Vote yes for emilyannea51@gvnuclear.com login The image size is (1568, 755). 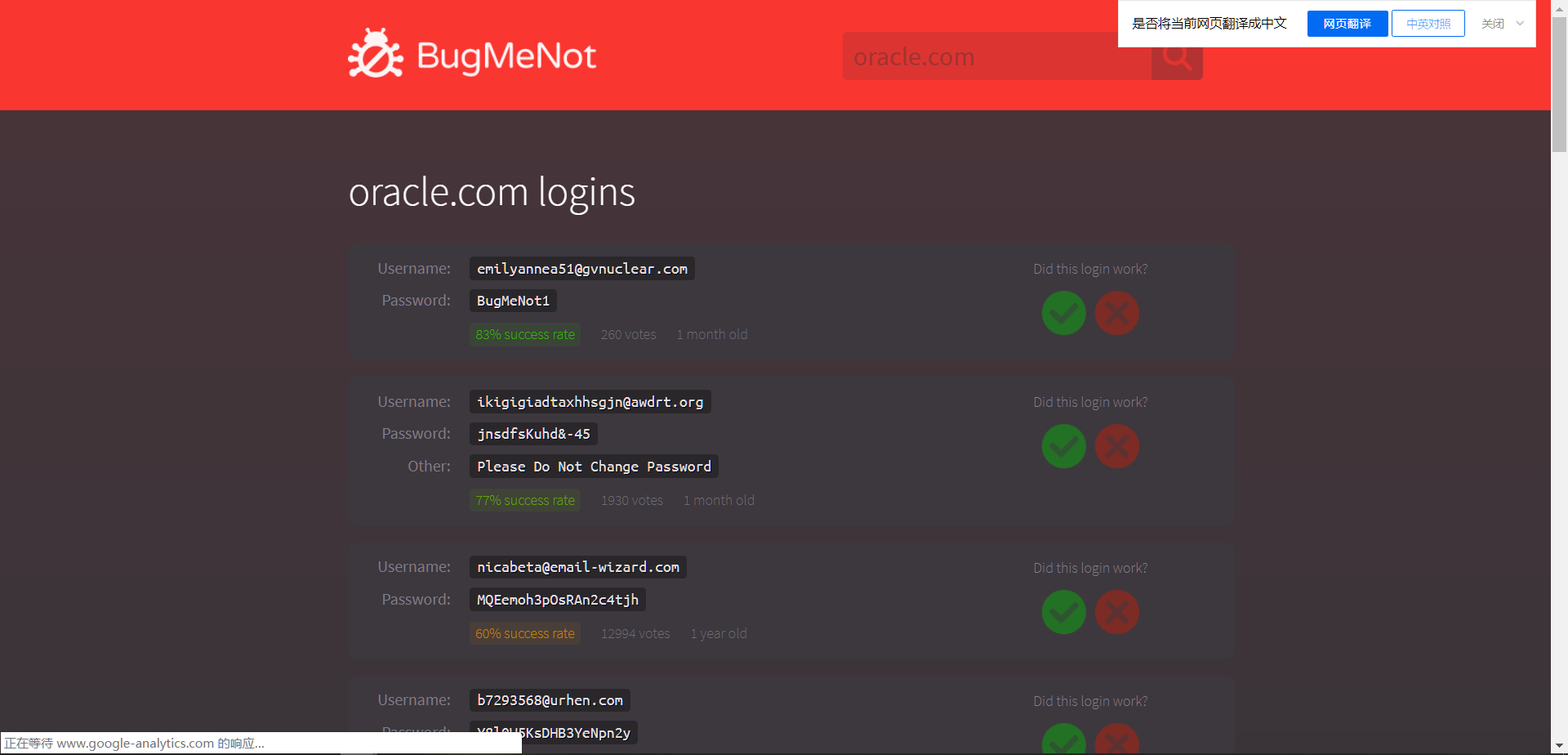(x=1063, y=313)
